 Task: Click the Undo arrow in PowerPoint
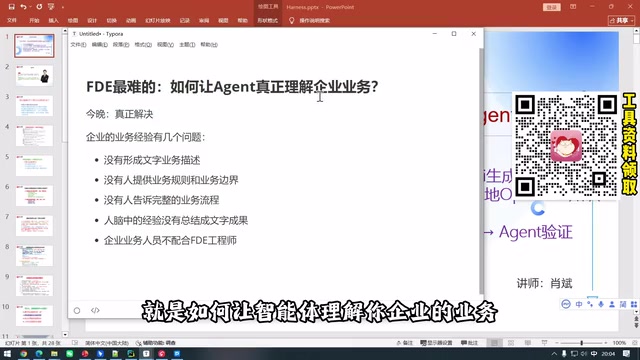click(x=23, y=7)
